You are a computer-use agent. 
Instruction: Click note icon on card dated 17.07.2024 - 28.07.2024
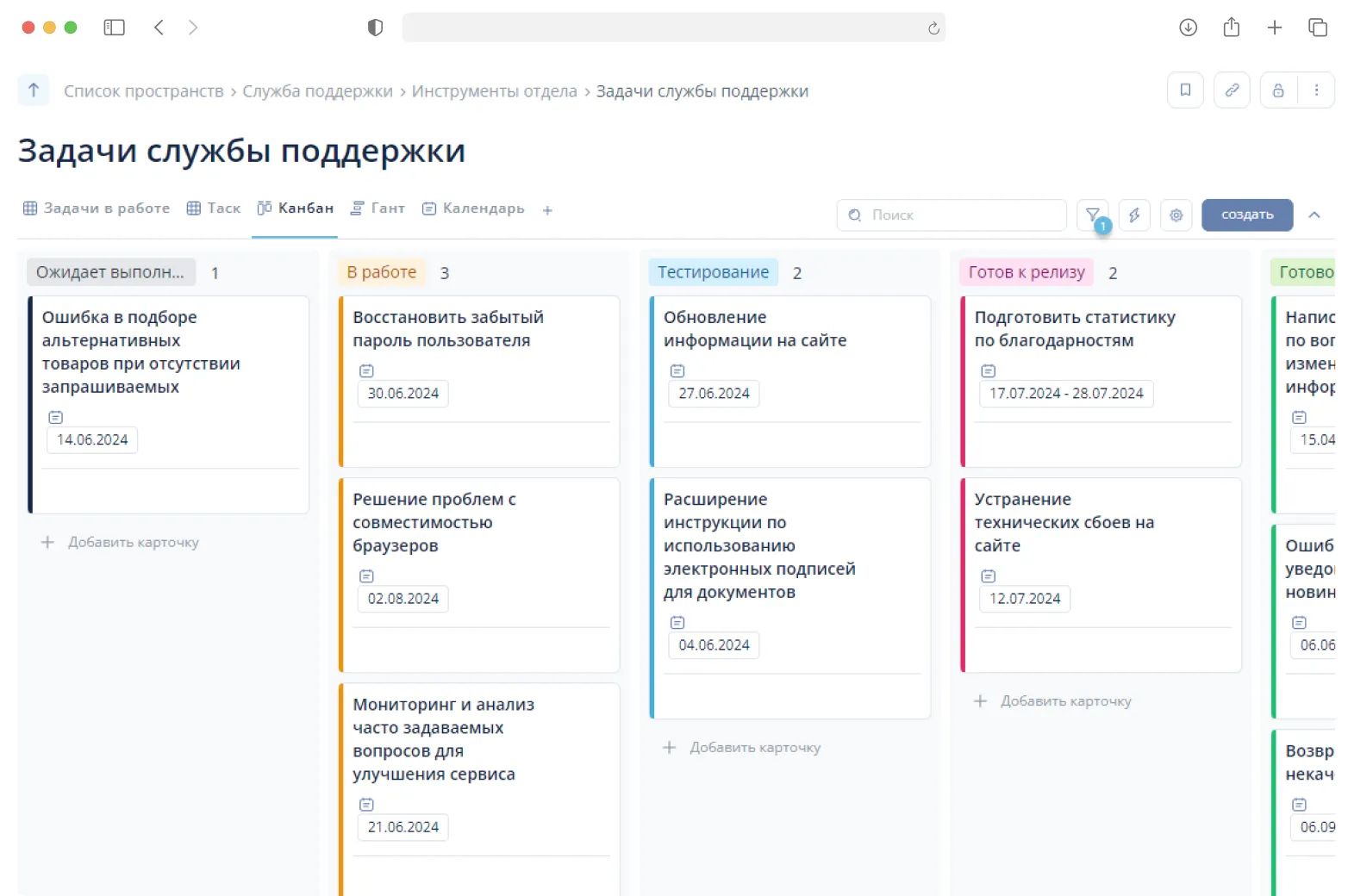click(x=989, y=370)
